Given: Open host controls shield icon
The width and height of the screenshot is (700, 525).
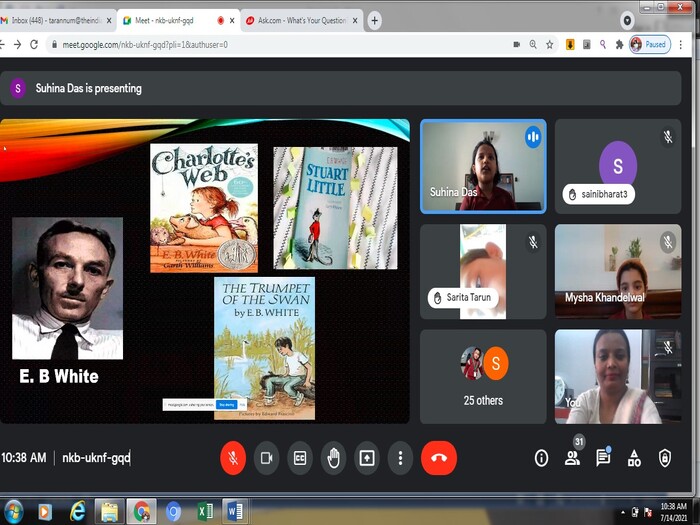Looking at the screenshot, I should 665,458.
